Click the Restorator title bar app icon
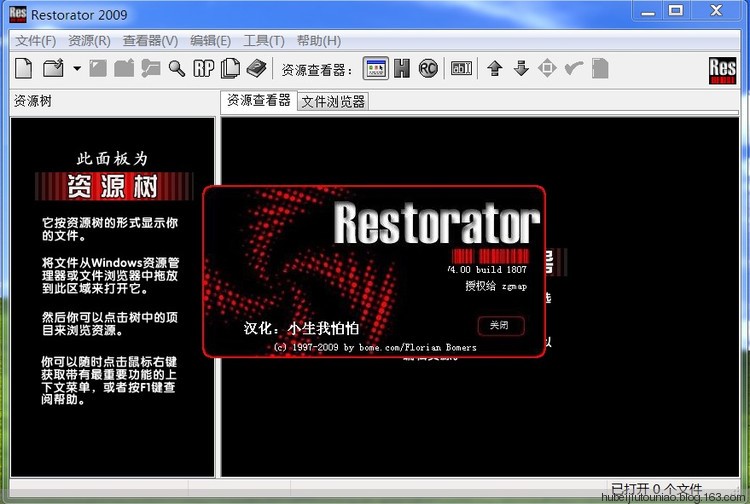The width and height of the screenshot is (750, 504). click(x=18, y=14)
